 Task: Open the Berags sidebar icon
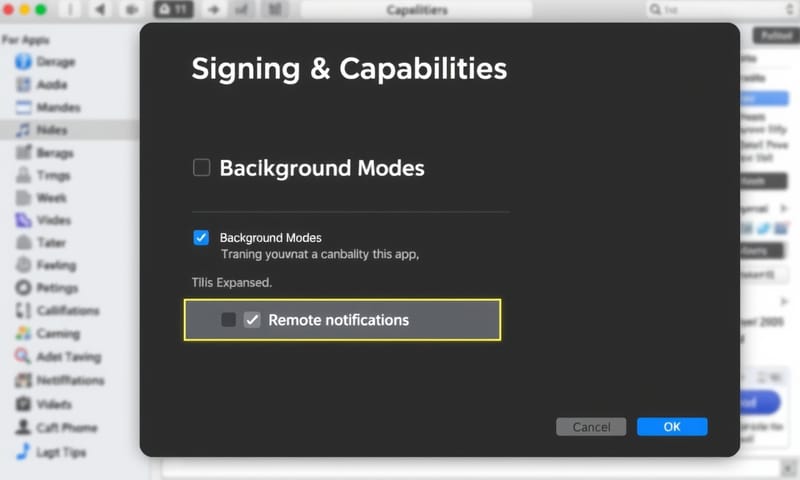pyautogui.click(x=23, y=153)
